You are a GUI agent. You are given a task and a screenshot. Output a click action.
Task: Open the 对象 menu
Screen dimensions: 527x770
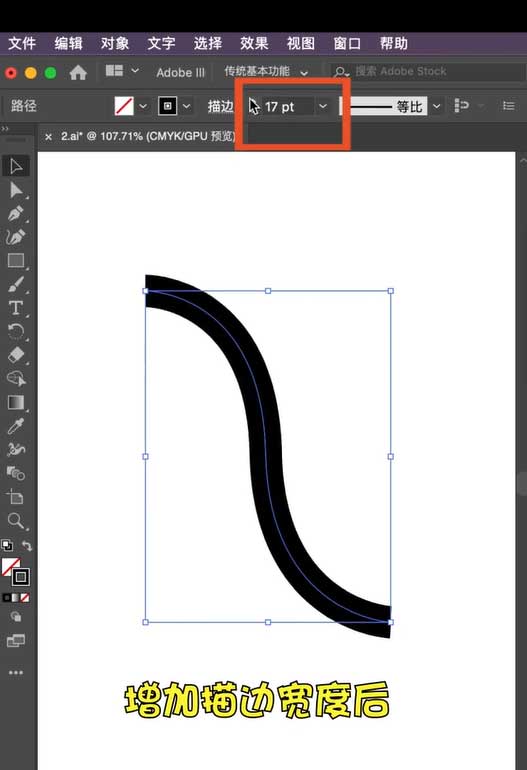pyautogui.click(x=115, y=43)
